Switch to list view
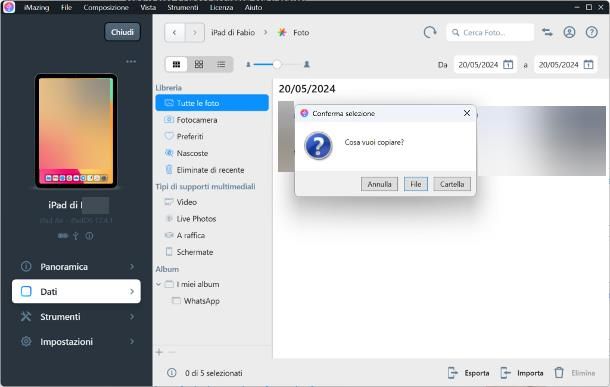Screen dimensions: 610x387 click(221, 65)
